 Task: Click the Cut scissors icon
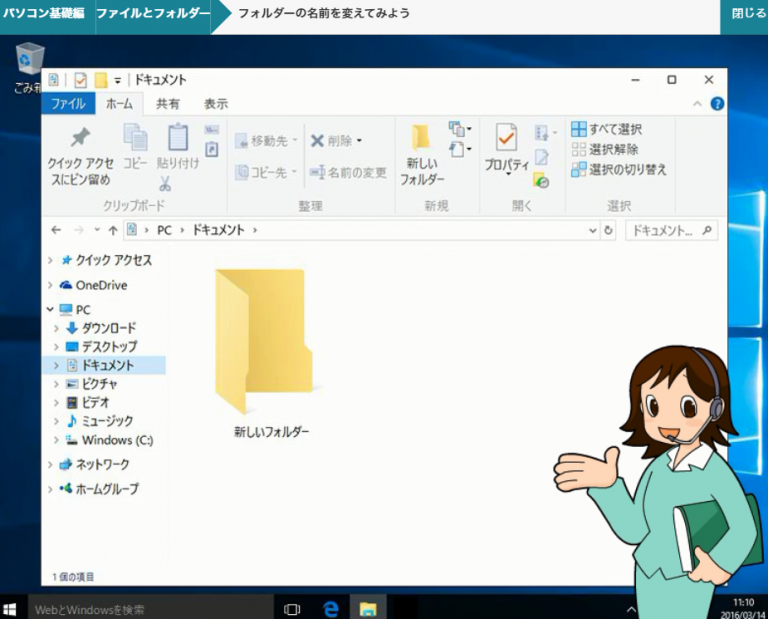(165, 183)
